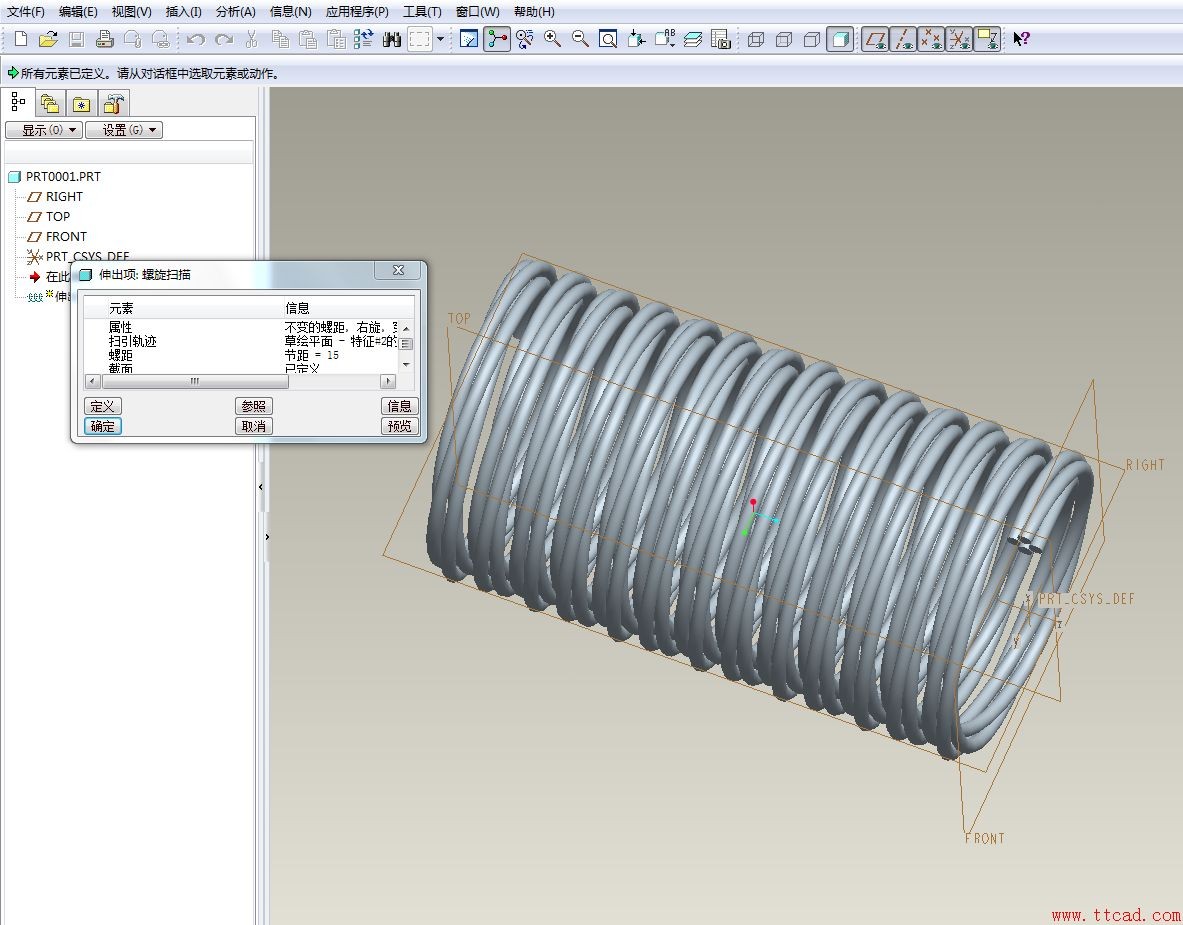This screenshot has height=925, width=1183.
Task: Click the Zoom In magnifier icon
Action: click(552, 39)
